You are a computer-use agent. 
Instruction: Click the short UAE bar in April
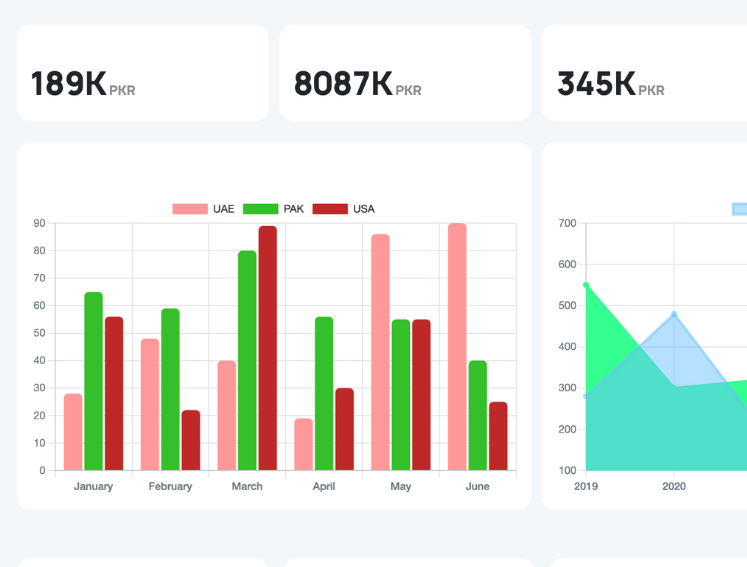(303, 444)
